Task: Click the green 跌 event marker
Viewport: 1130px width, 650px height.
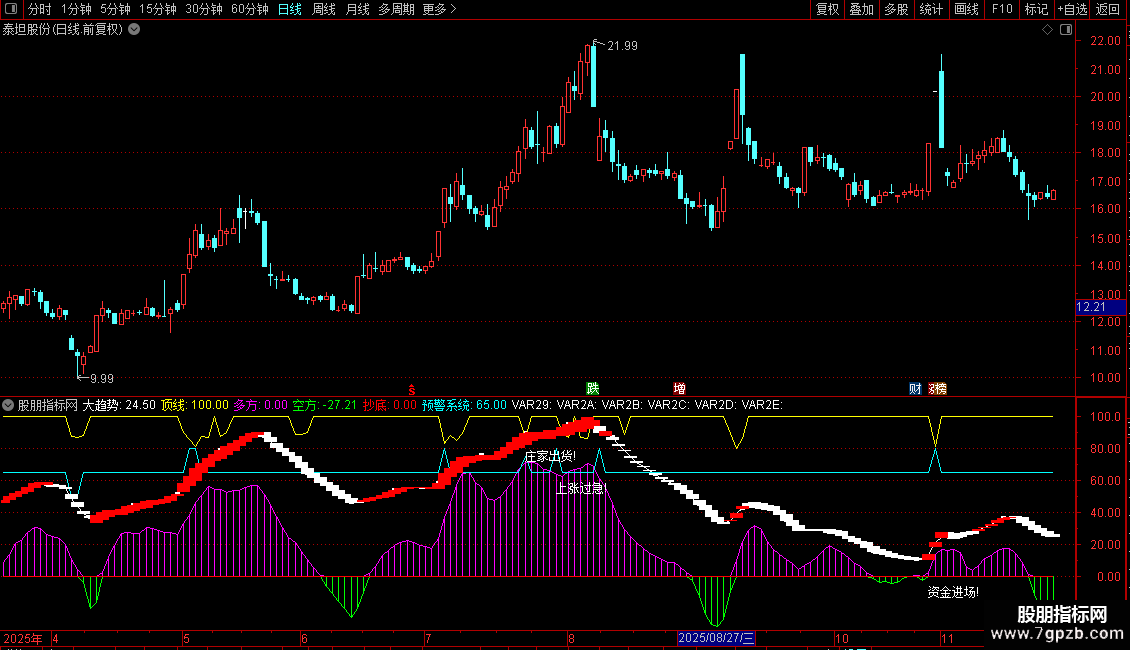Action: click(593, 389)
